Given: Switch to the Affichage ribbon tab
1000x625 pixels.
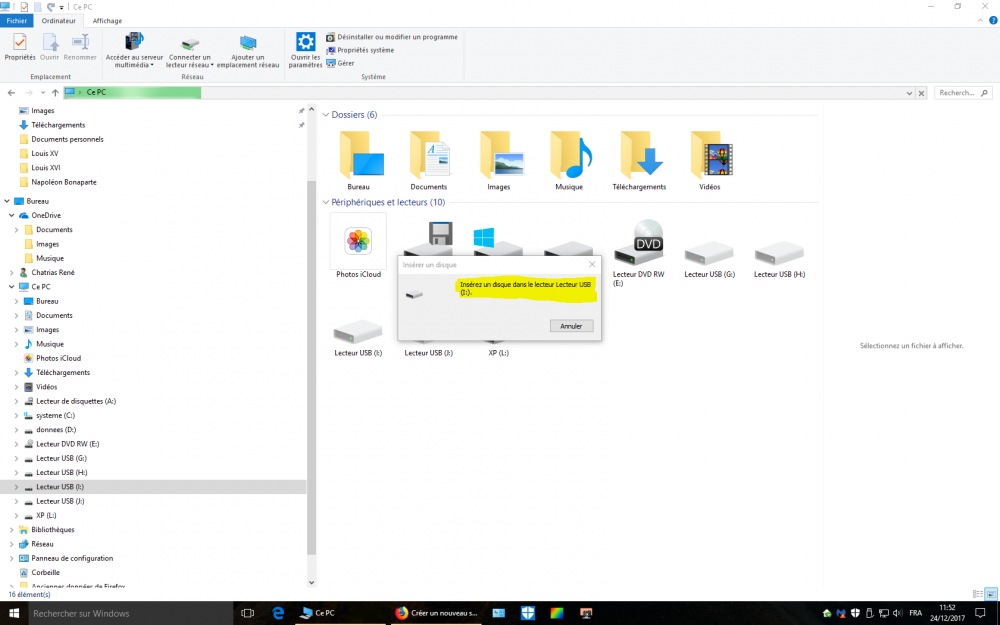Looking at the screenshot, I should (107, 20).
